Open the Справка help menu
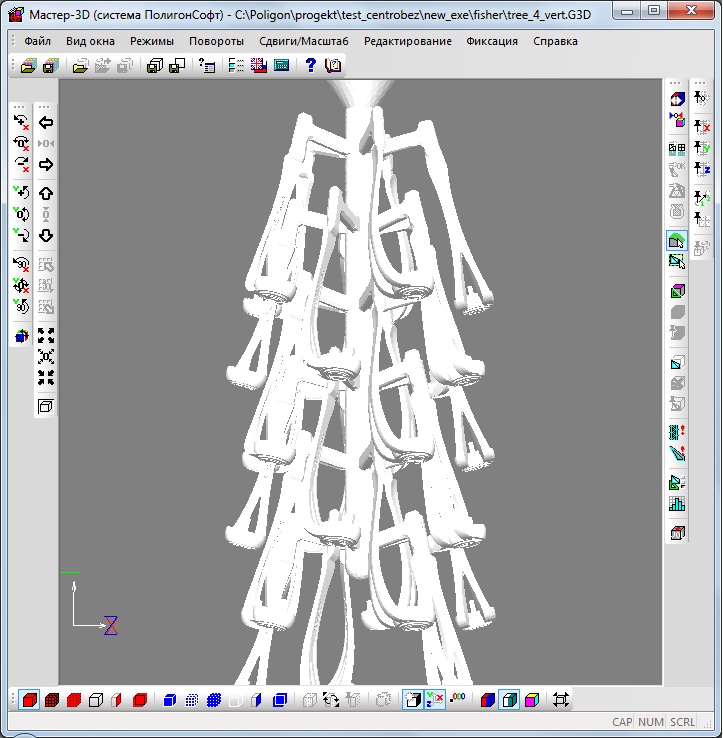Image resolution: width=723 pixels, height=738 pixels. 555,42
